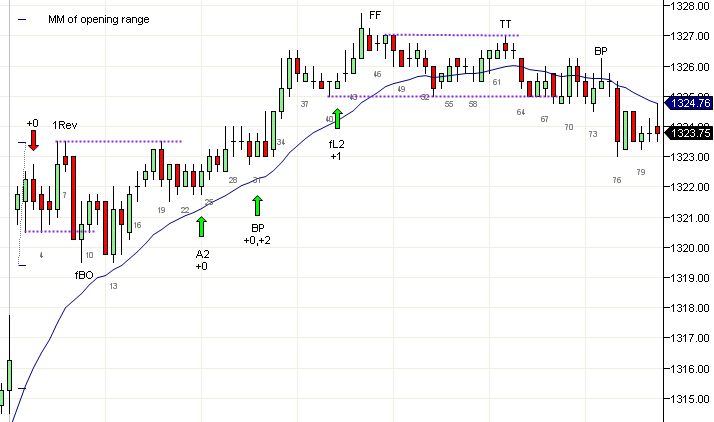Viewport: 714px width, 422px height.
Task: Click the red down arrow marker
Action: point(33,140)
